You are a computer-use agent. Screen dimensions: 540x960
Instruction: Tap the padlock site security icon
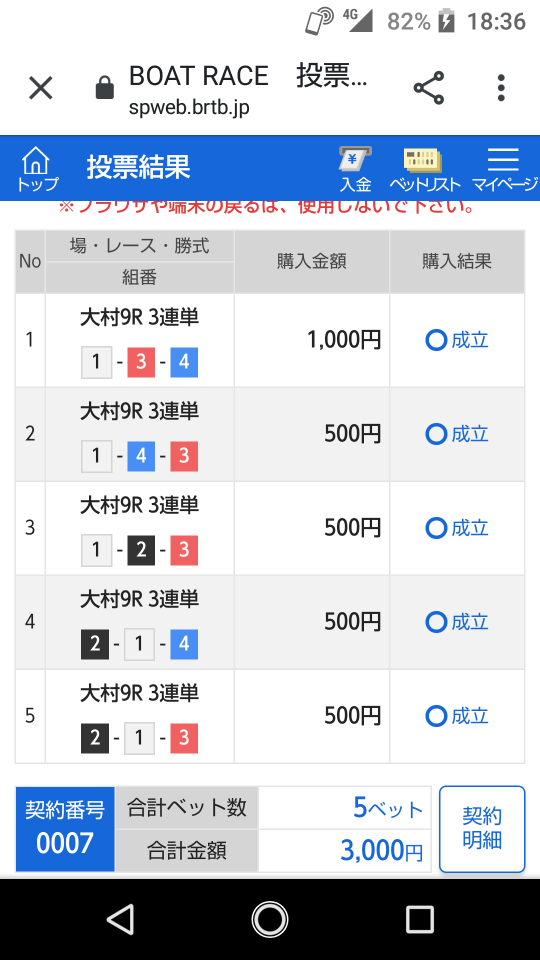[105, 88]
